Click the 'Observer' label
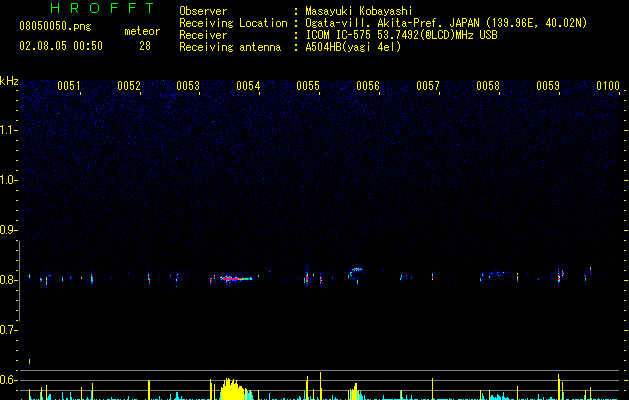629x400 pixels. pos(203,11)
